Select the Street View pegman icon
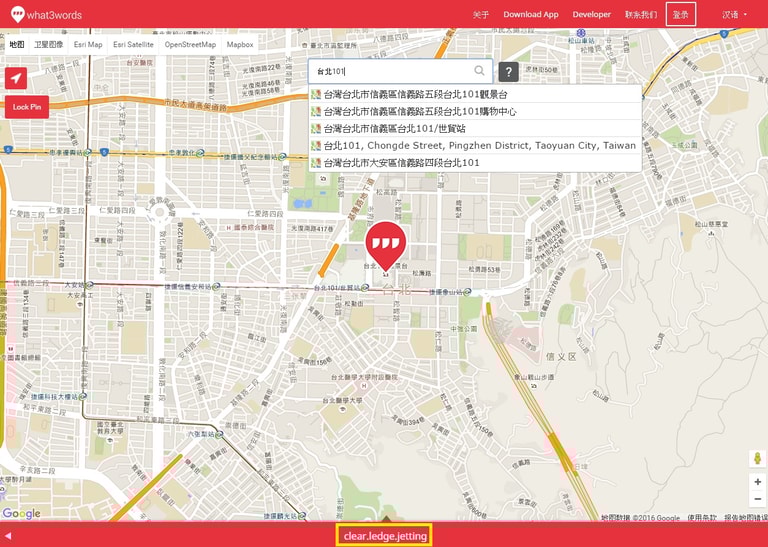This screenshot has width=768, height=547. (757, 459)
